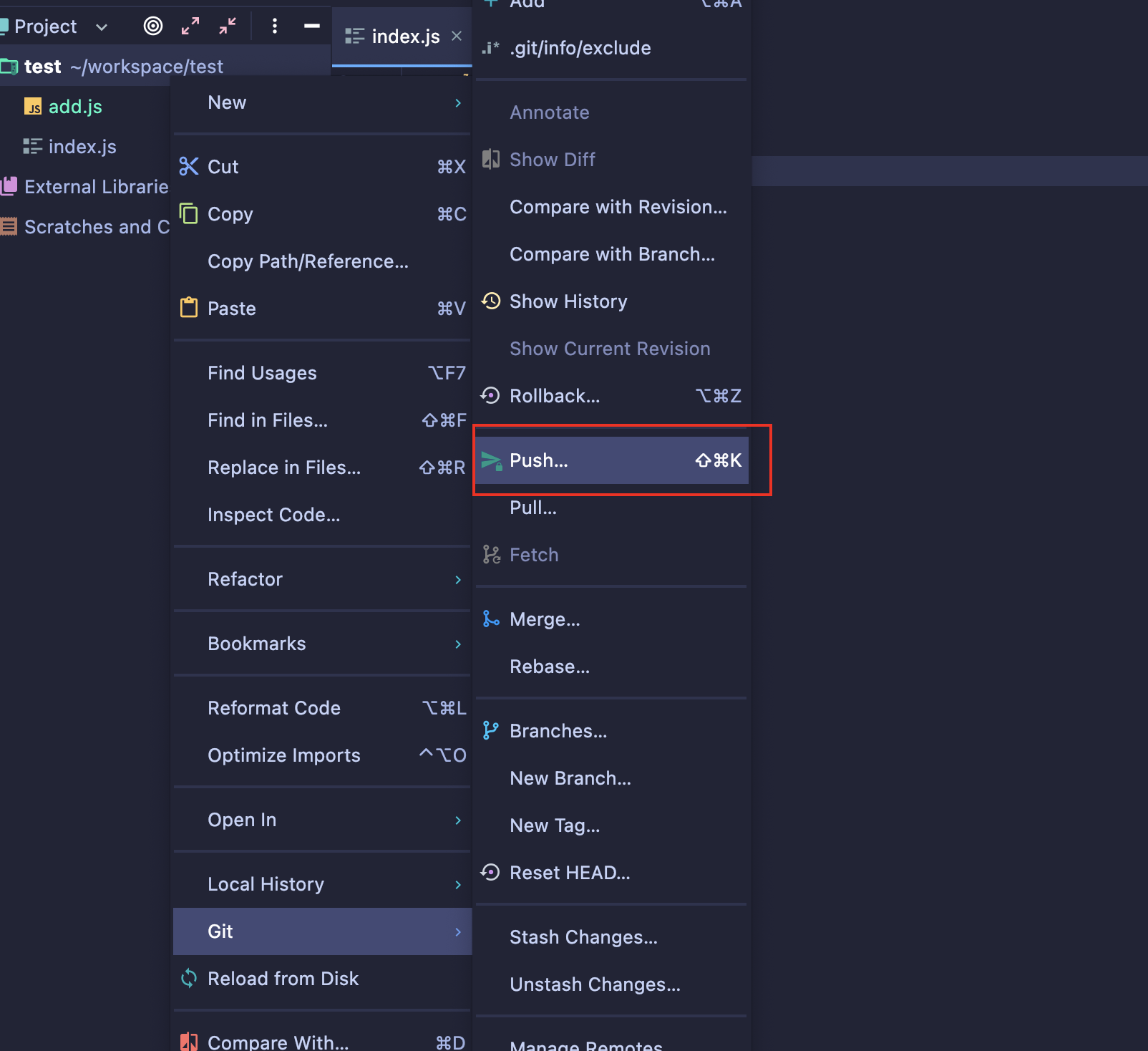Click the Merge icon in the Git menu

pyautogui.click(x=491, y=619)
